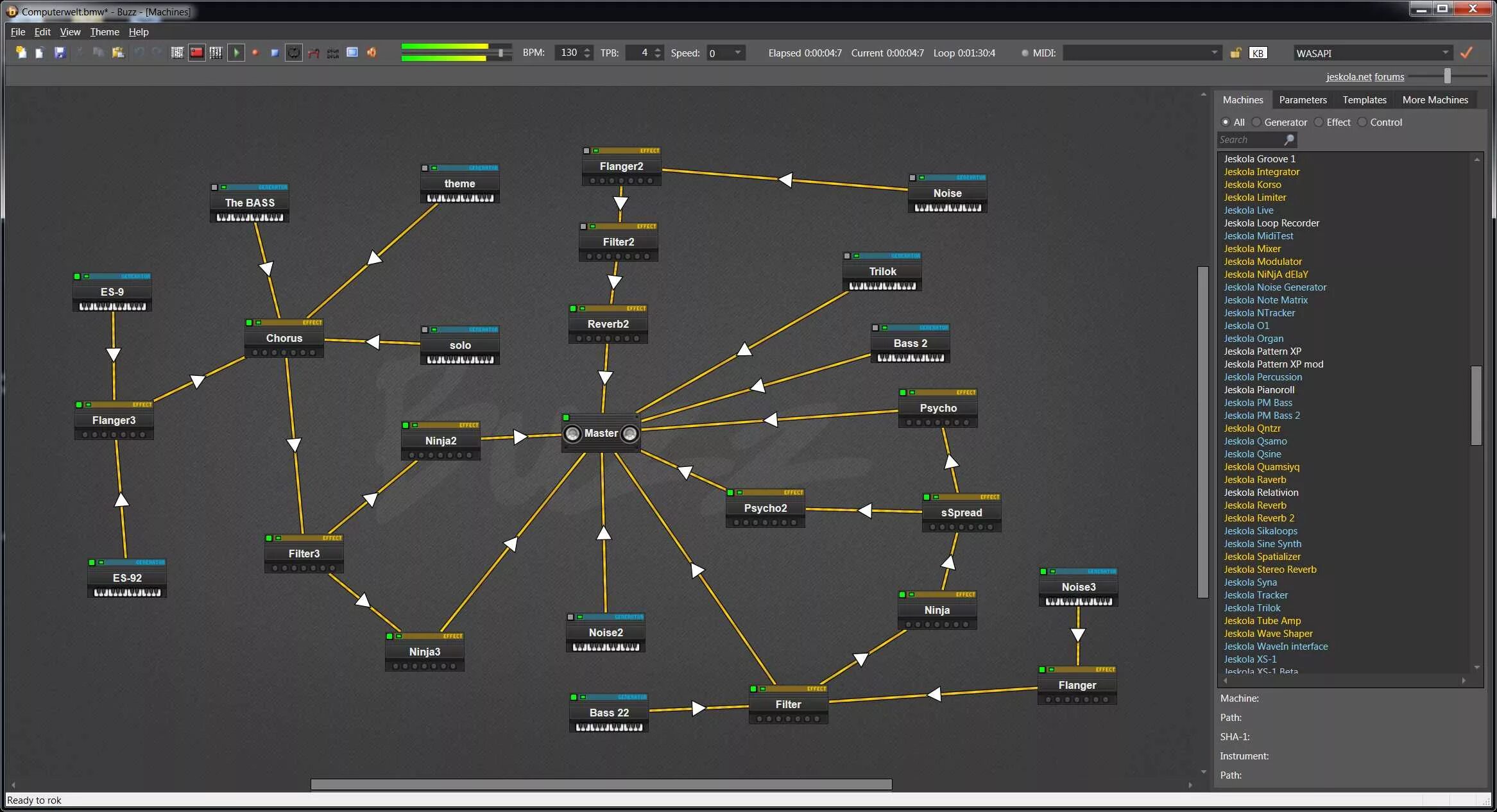Switch to the Templates tab

coord(1364,99)
